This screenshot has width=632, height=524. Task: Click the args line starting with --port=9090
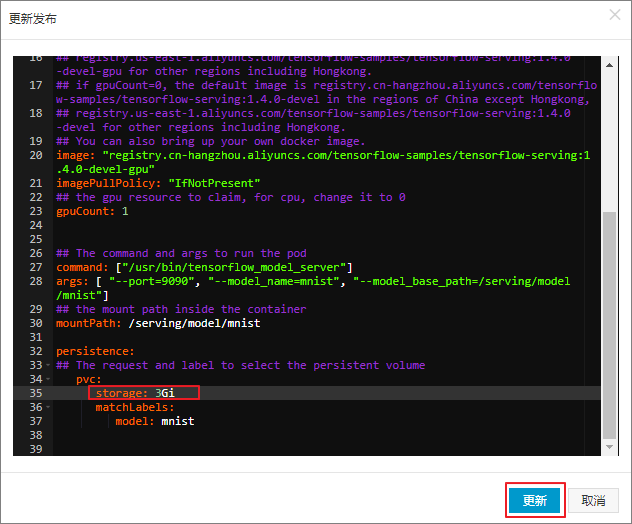click(313, 288)
